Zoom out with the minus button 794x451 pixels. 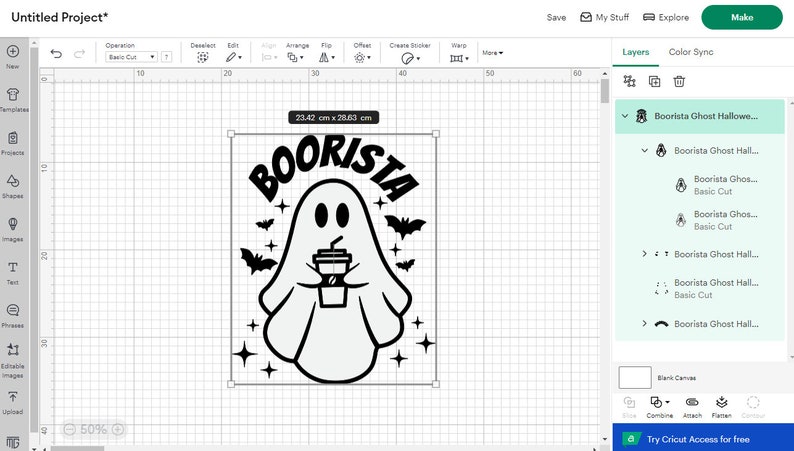point(70,430)
